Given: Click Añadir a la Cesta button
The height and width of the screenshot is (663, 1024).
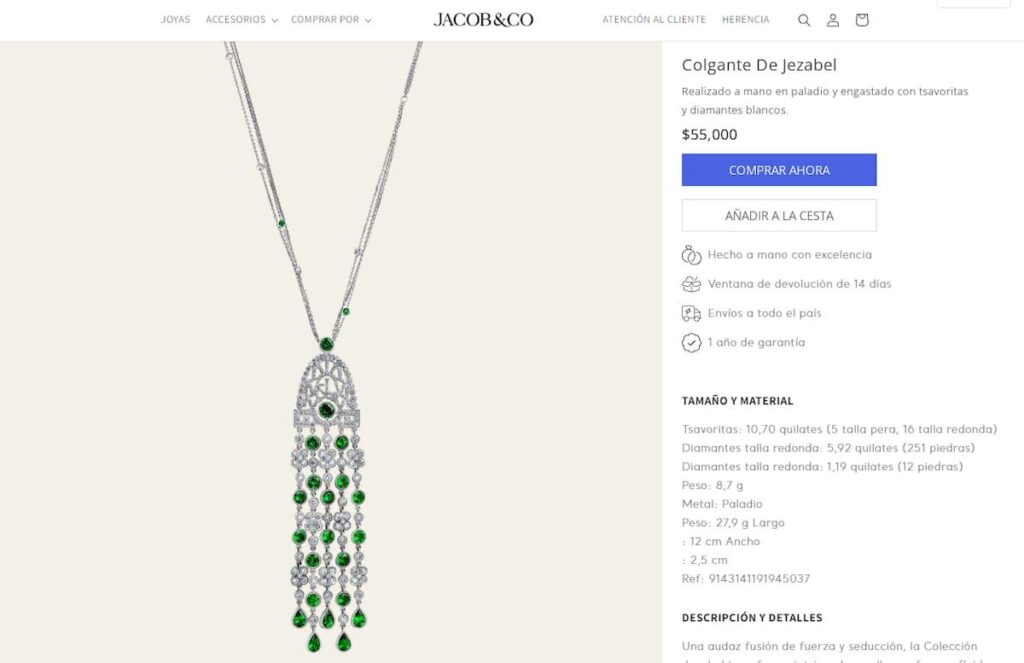Looking at the screenshot, I should (x=779, y=215).
